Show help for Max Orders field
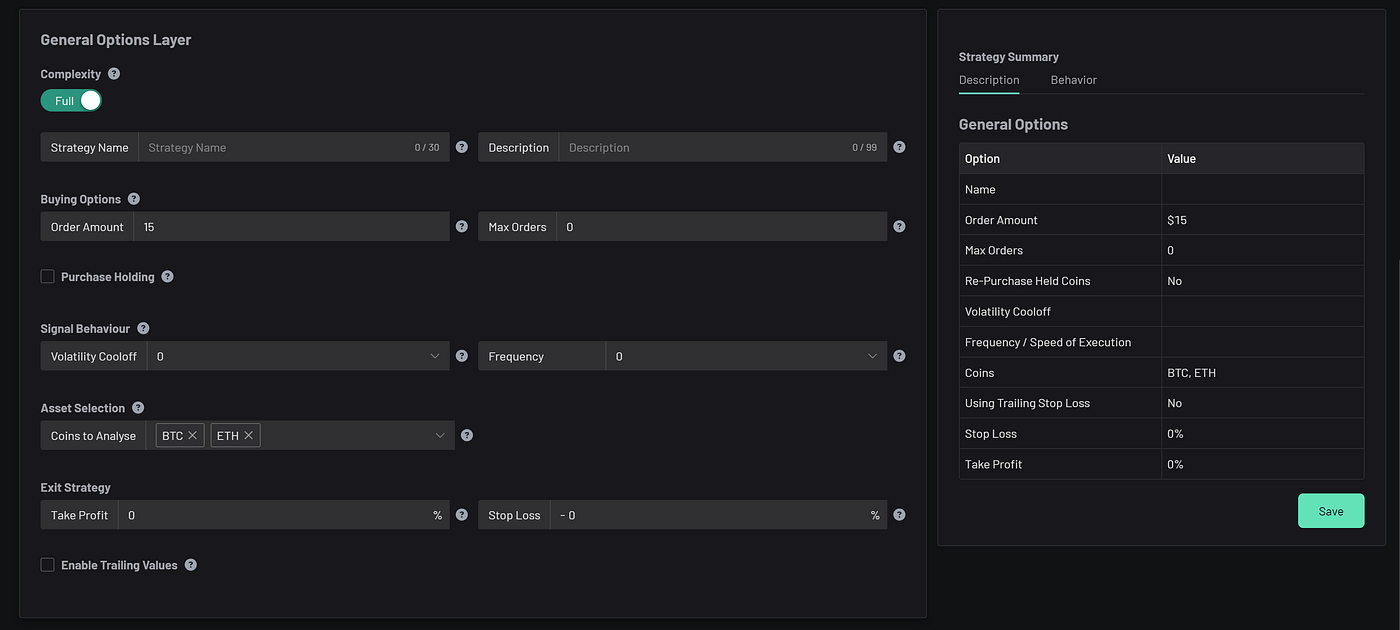 899,227
